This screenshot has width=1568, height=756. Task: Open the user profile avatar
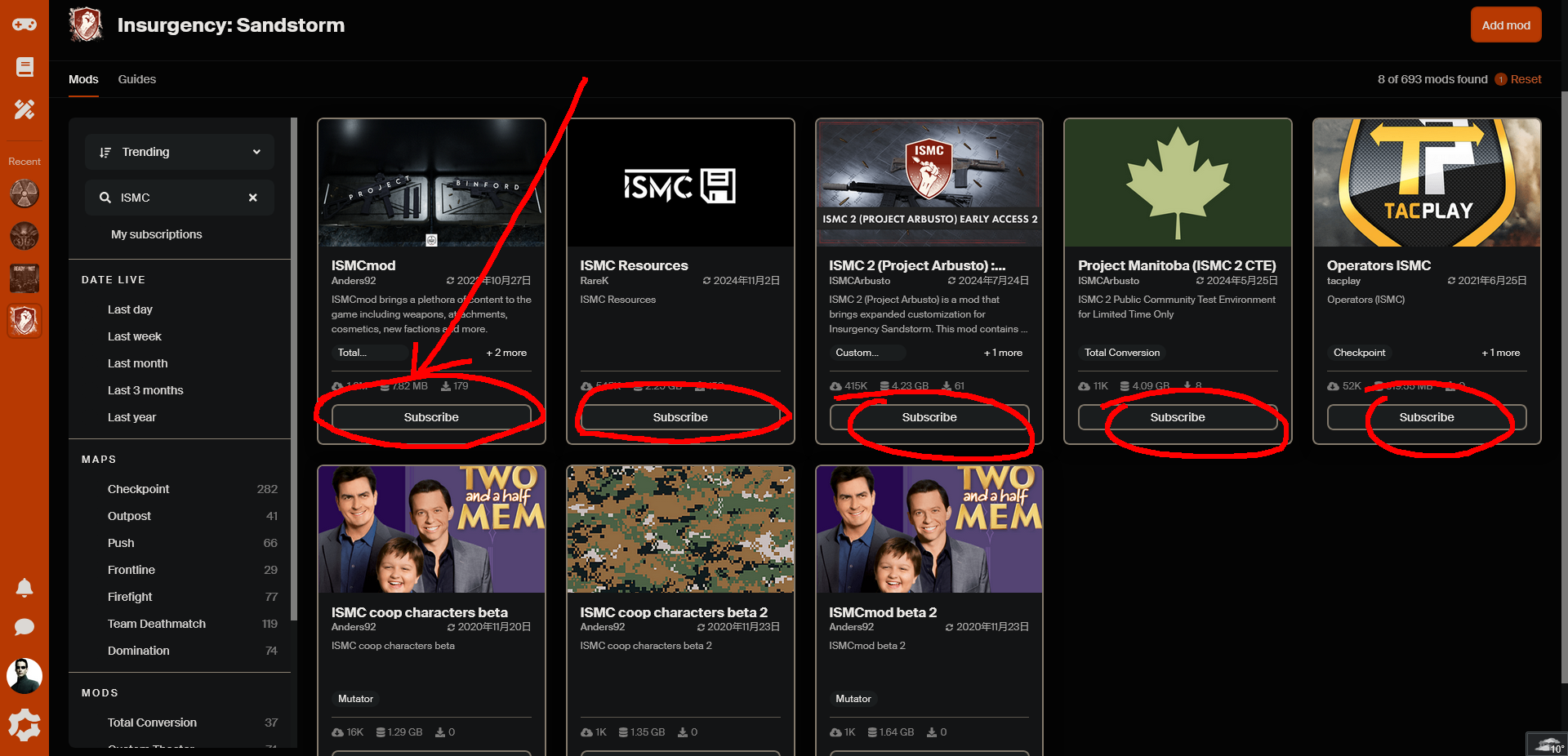point(24,676)
